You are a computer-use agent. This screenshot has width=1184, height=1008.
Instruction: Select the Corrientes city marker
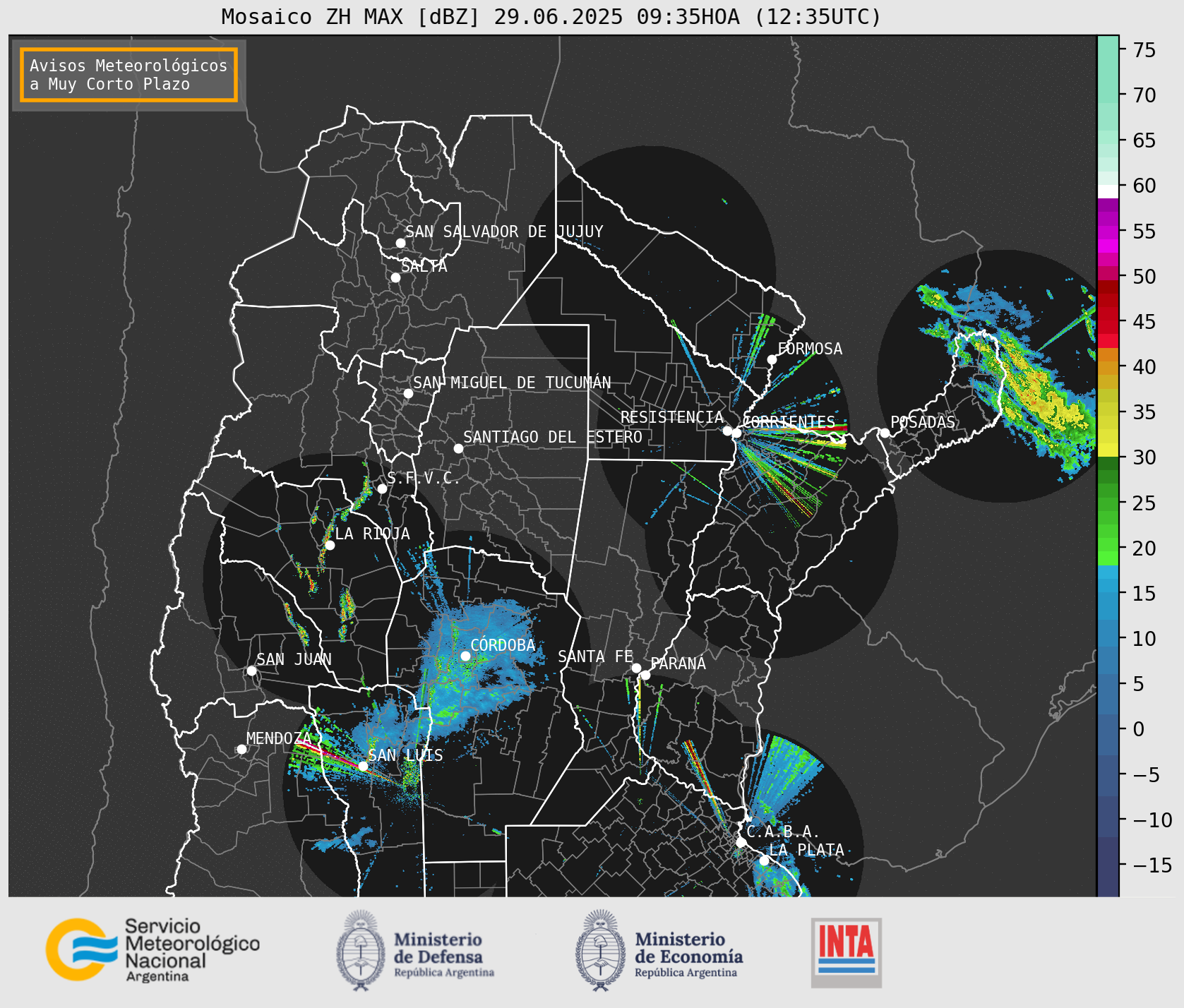[x=736, y=433]
